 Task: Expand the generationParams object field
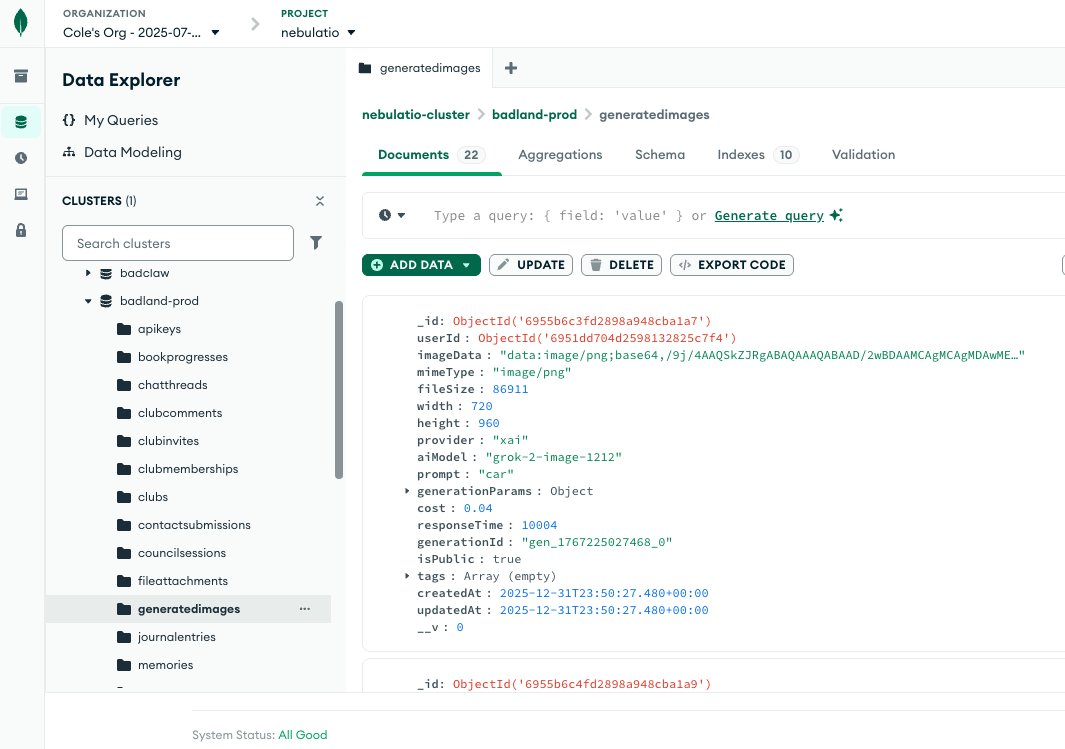coord(406,491)
